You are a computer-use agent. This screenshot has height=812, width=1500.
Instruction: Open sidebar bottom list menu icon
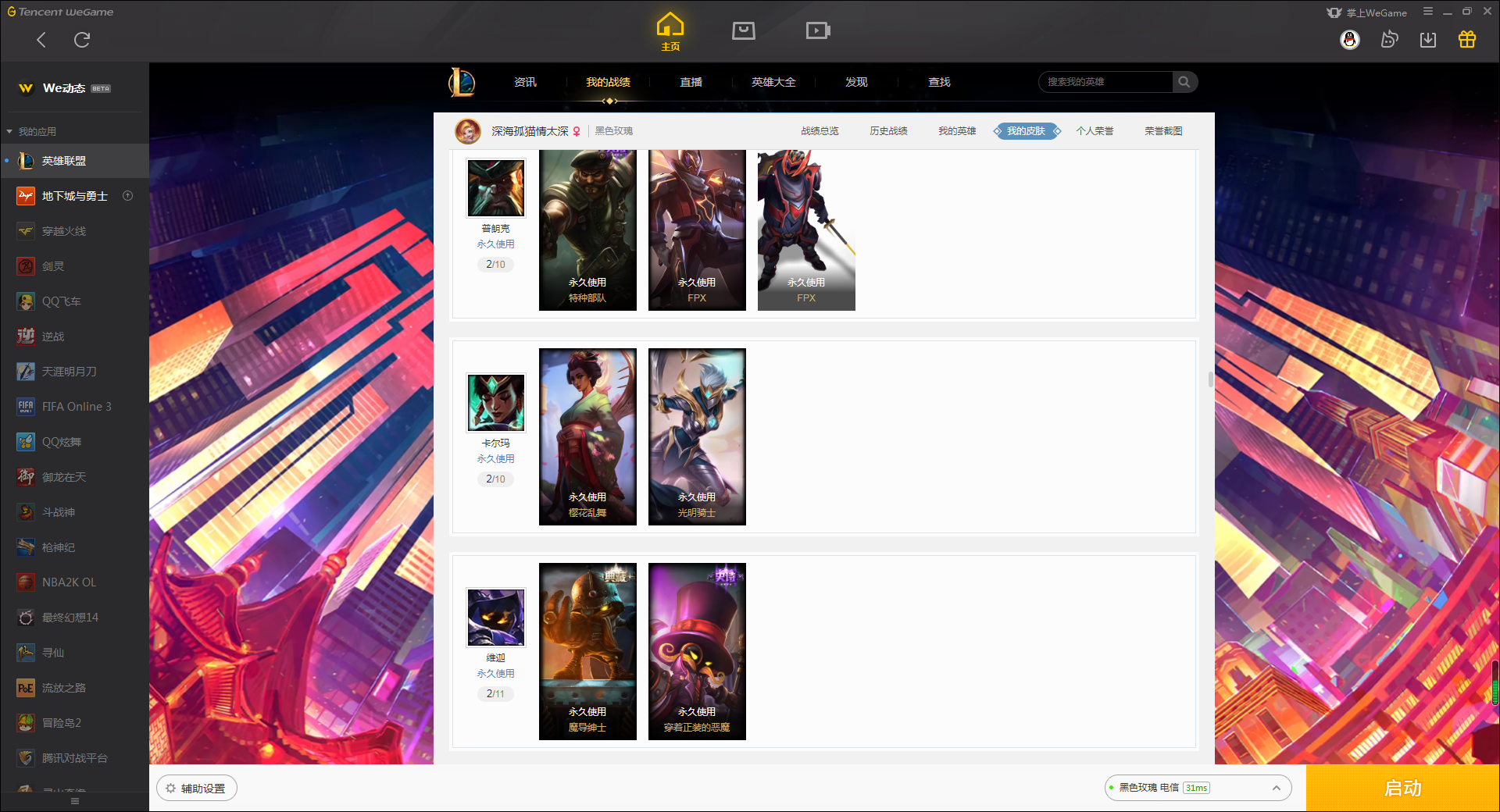[x=75, y=801]
